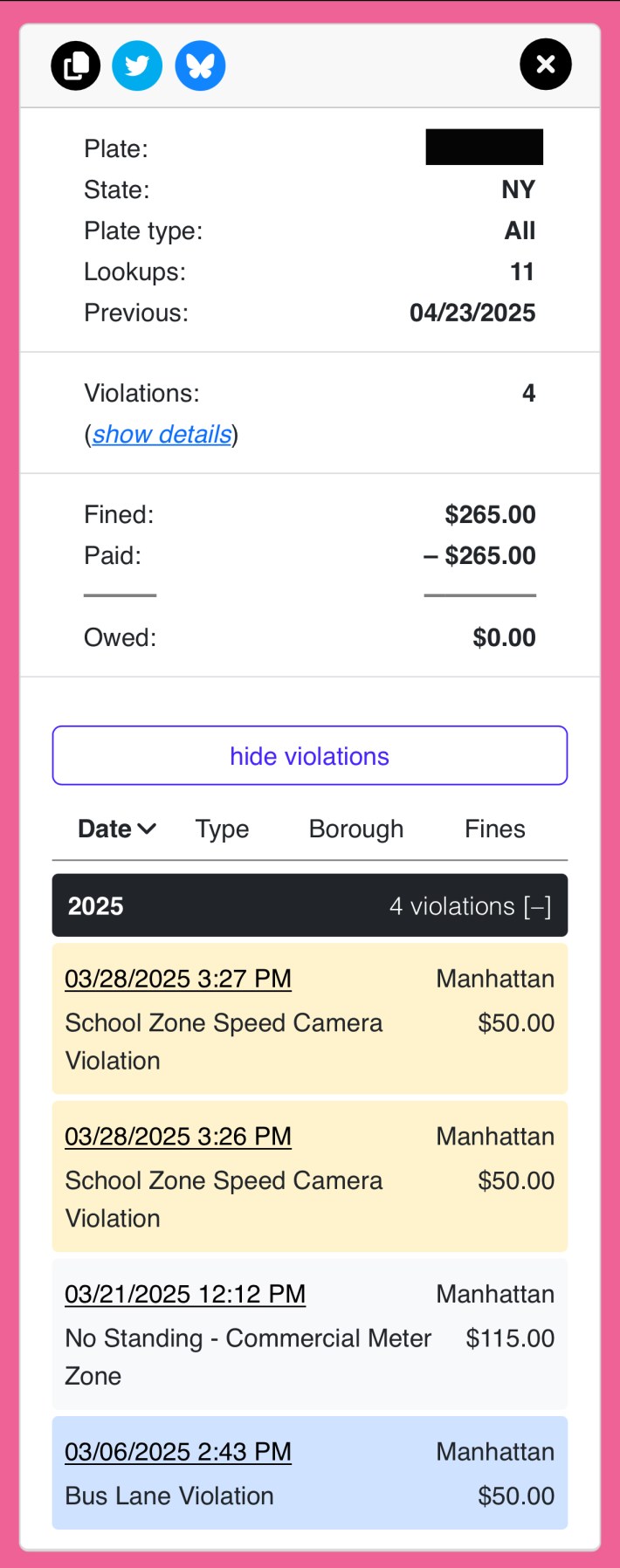Sort violations by Fines column
Image resolution: width=620 pixels, height=1568 pixels.
pos(494,829)
